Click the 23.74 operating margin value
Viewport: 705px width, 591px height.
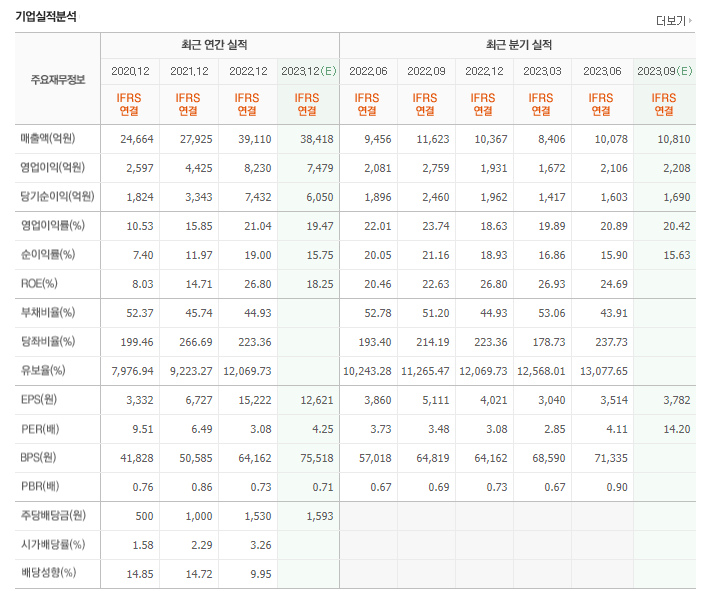point(436,226)
